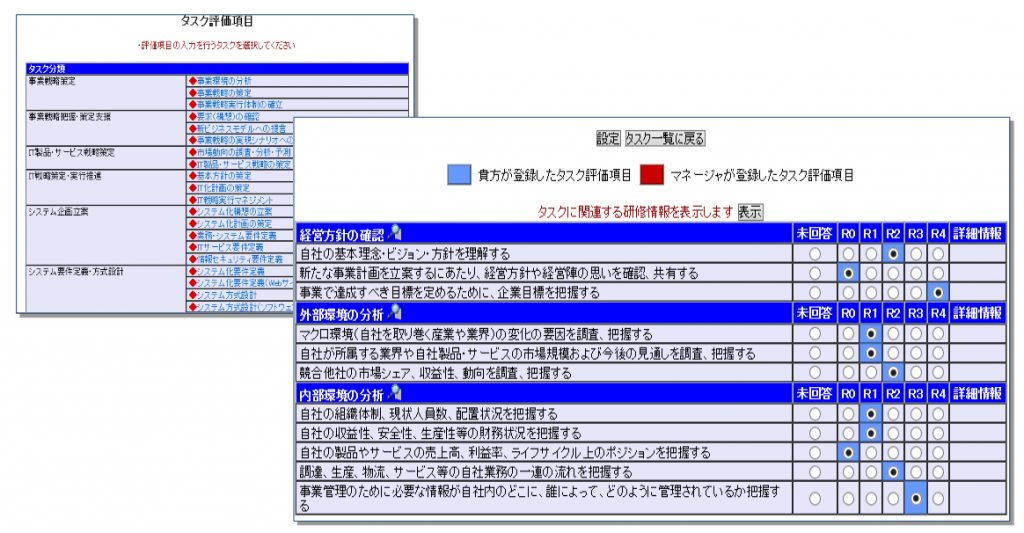The image size is (1024, 533).
Task: Click the タスク一覧に戻る button
Action: [665, 138]
